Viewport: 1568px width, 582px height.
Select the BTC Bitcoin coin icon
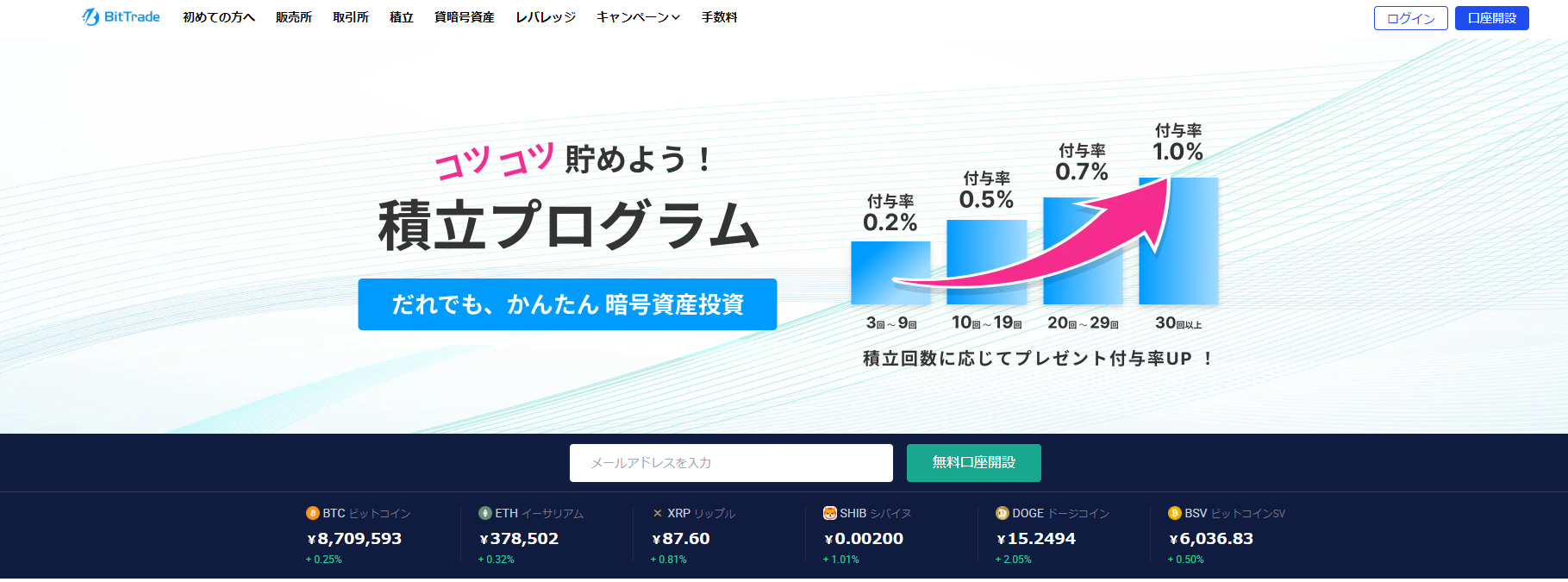(313, 513)
